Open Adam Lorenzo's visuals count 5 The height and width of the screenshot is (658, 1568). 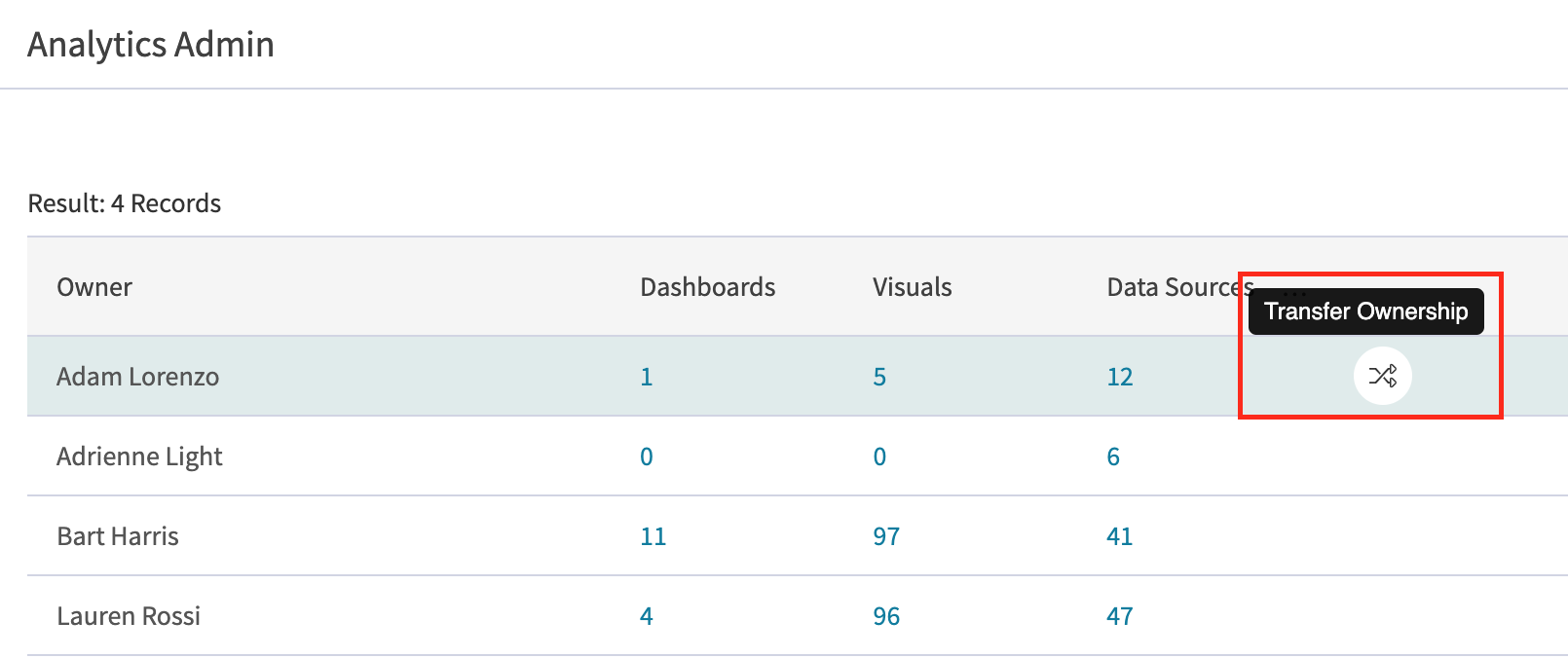pyautogui.click(x=879, y=377)
